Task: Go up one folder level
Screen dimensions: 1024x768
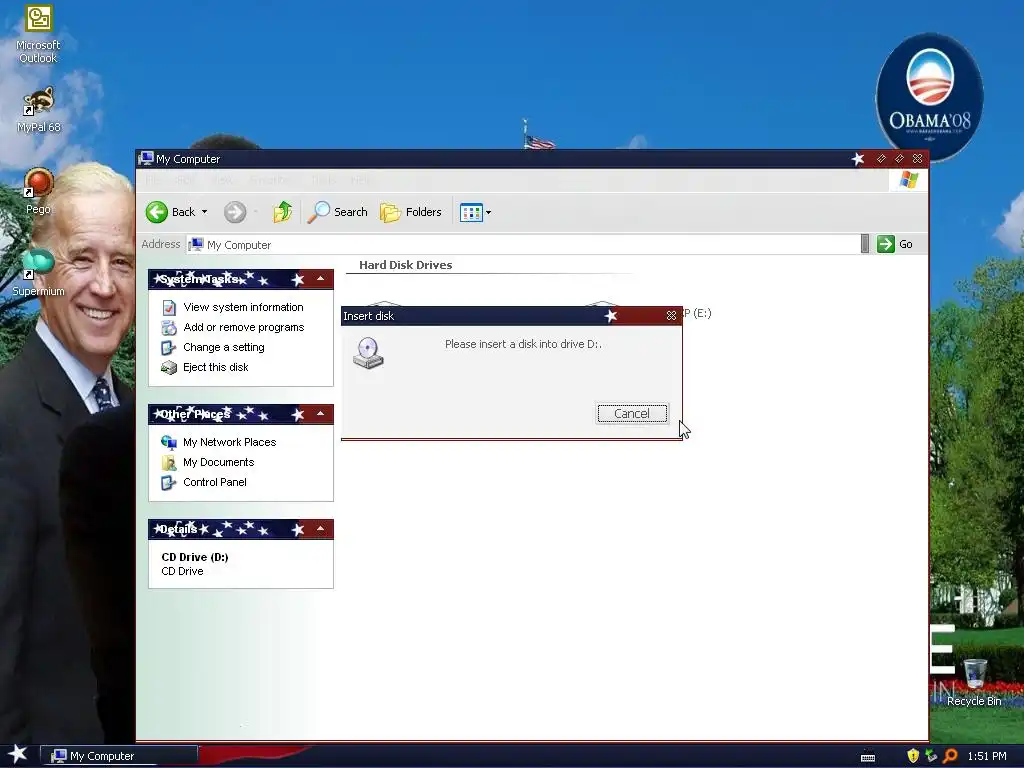Action: [282, 212]
